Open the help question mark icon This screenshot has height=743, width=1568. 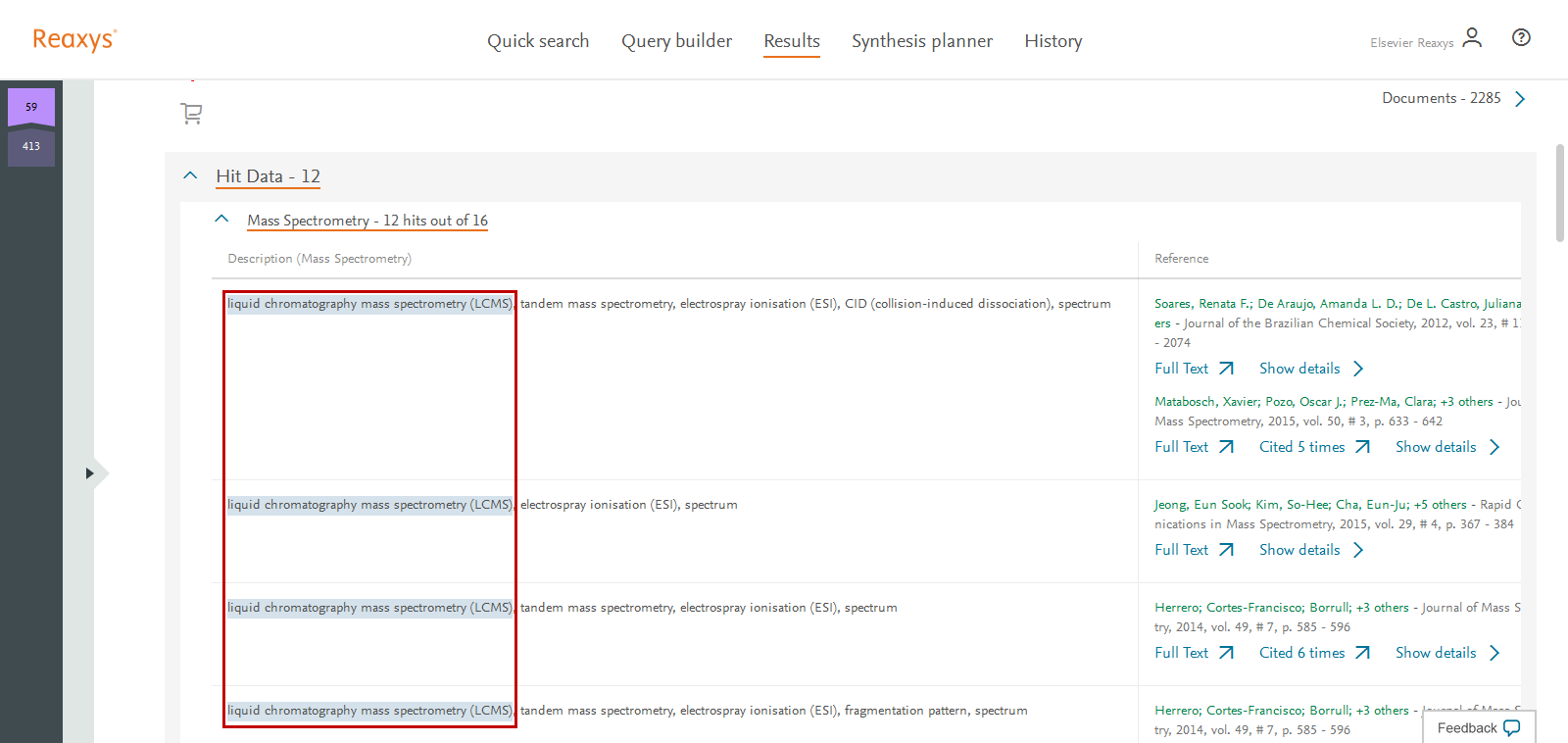[x=1520, y=38]
